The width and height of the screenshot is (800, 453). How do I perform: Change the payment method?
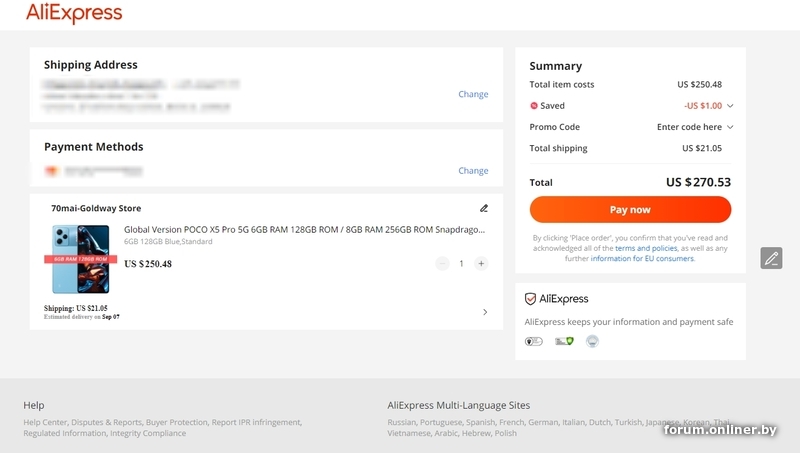point(473,170)
